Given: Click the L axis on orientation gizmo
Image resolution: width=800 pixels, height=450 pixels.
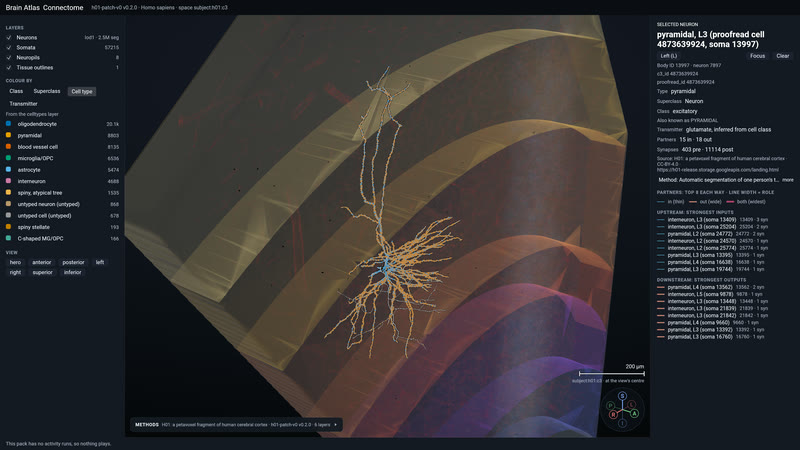Looking at the screenshot, I should pos(632,404).
